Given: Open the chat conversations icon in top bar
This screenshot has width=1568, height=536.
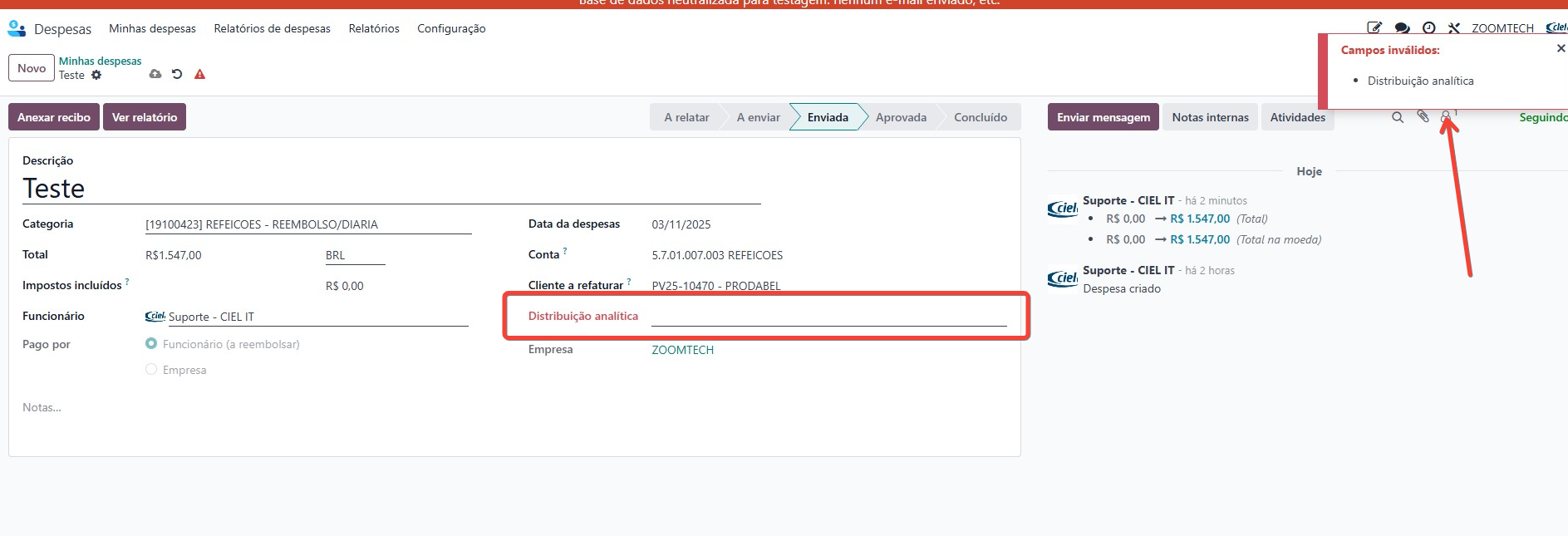Looking at the screenshot, I should click(x=1402, y=28).
